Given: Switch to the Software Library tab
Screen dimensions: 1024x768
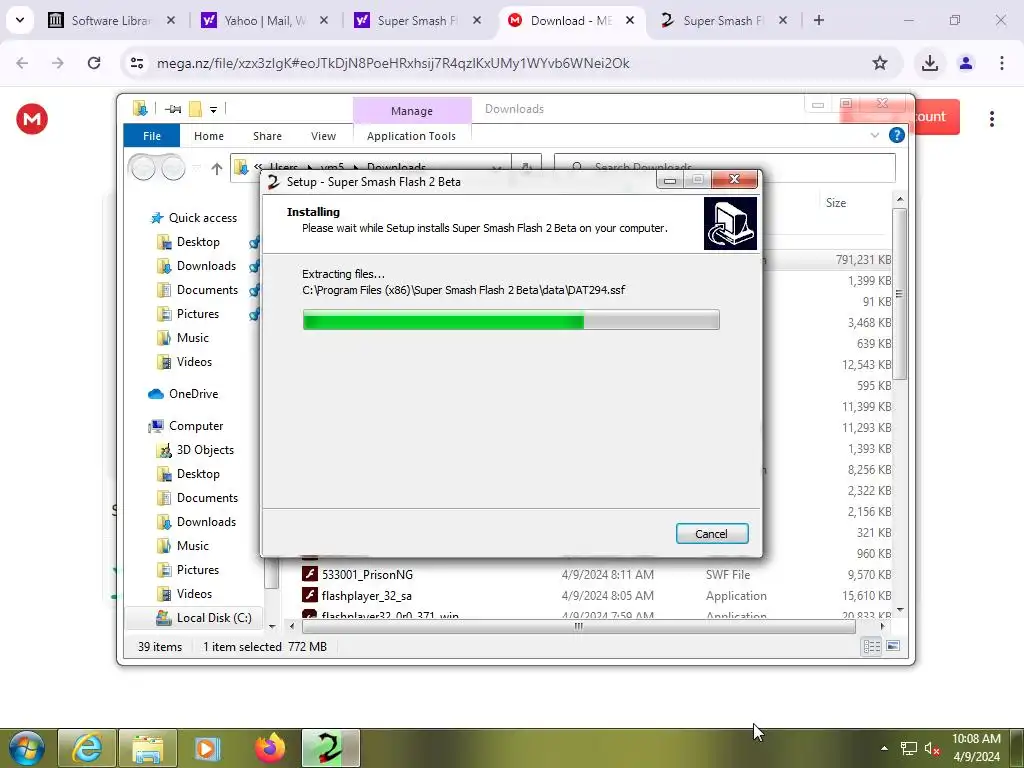Looking at the screenshot, I should (111, 20).
